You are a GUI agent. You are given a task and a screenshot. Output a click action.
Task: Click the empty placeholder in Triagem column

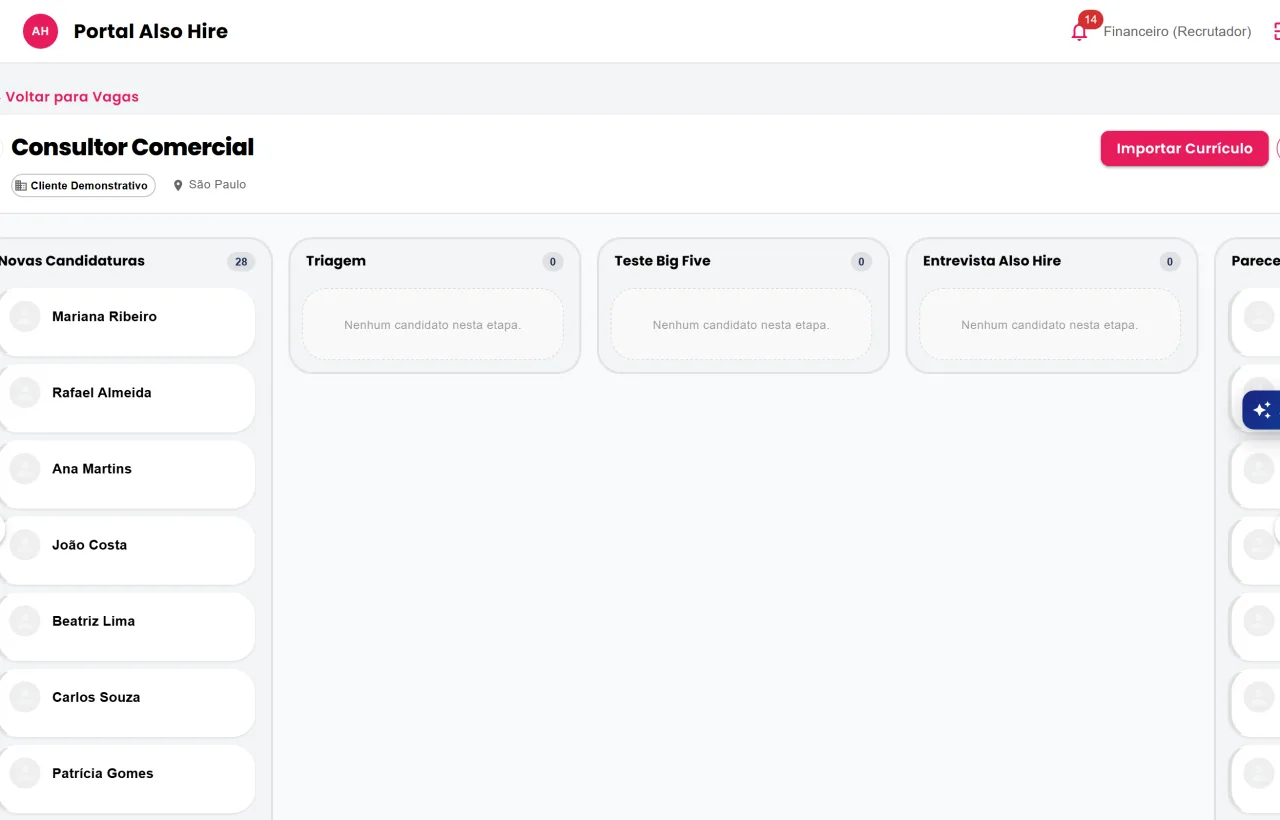coord(433,325)
